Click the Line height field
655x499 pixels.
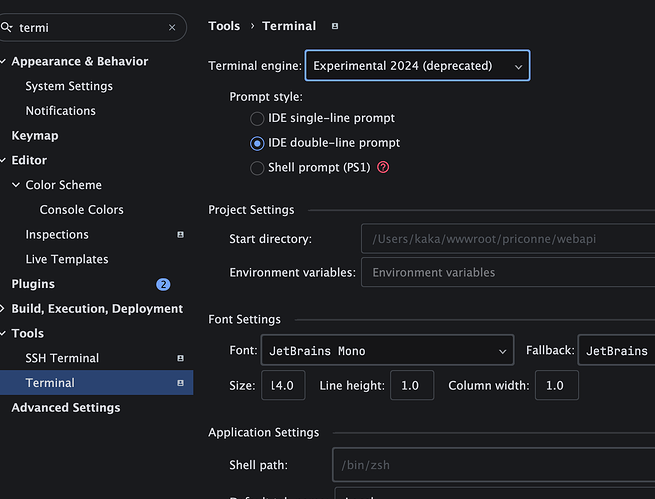[x=412, y=385]
